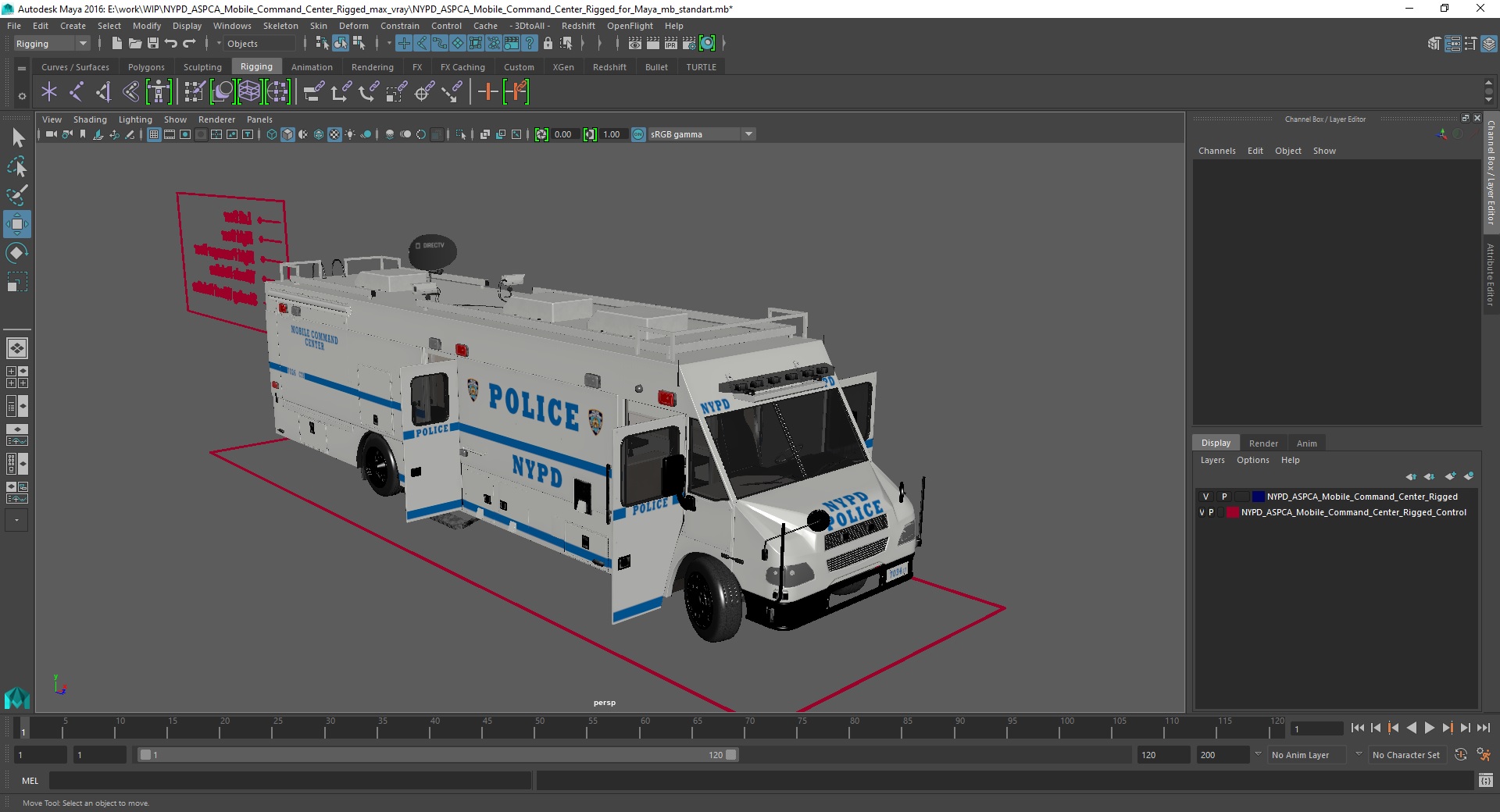
Task: Switch to the Polygons shelf tab
Action: 146,67
